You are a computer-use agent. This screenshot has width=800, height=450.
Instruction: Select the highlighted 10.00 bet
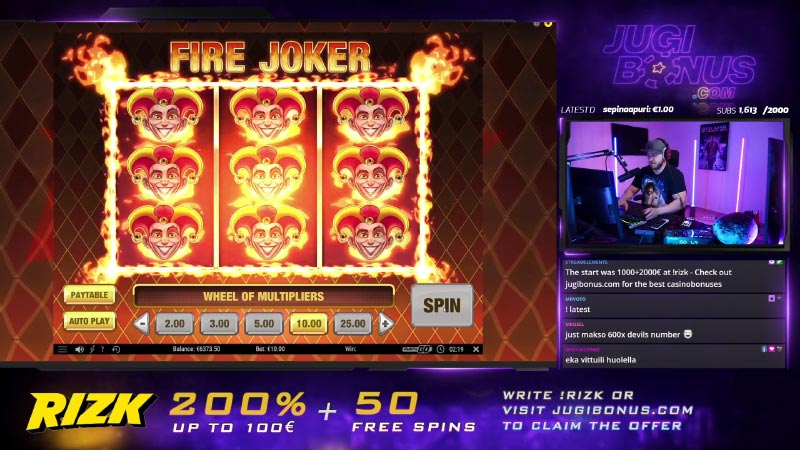(308, 323)
